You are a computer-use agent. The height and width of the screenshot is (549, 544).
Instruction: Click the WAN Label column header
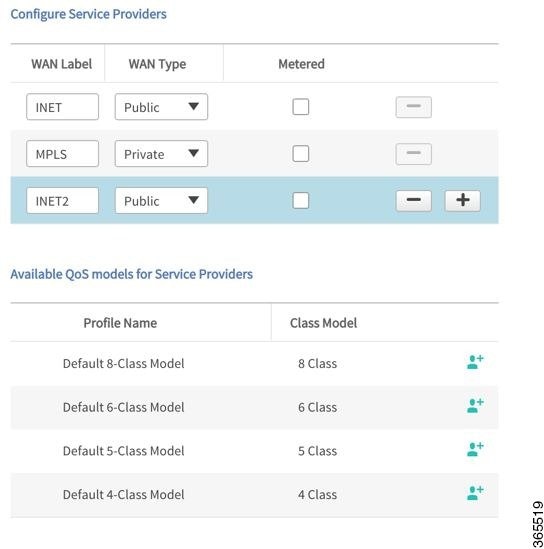(x=62, y=64)
